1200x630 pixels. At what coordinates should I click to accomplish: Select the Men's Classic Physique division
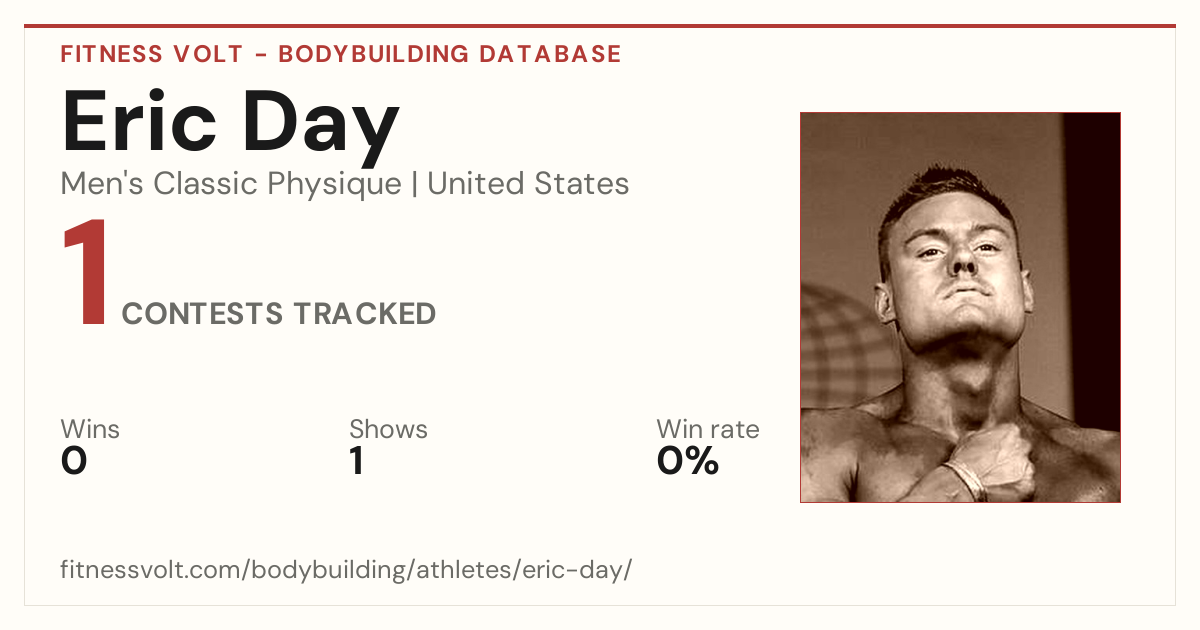[231, 184]
